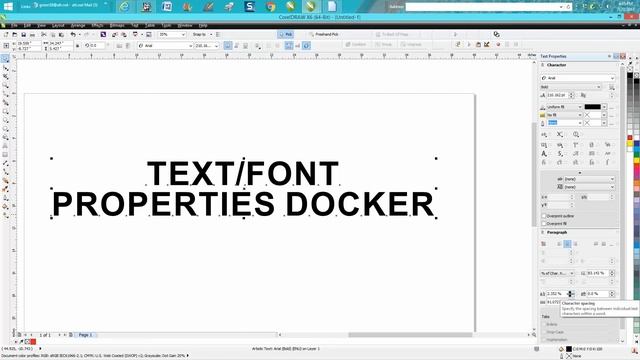This screenshot has height=360, width=640.
Task: Select the Color Eyedropper tool
Action: click(x=5, y=189)
